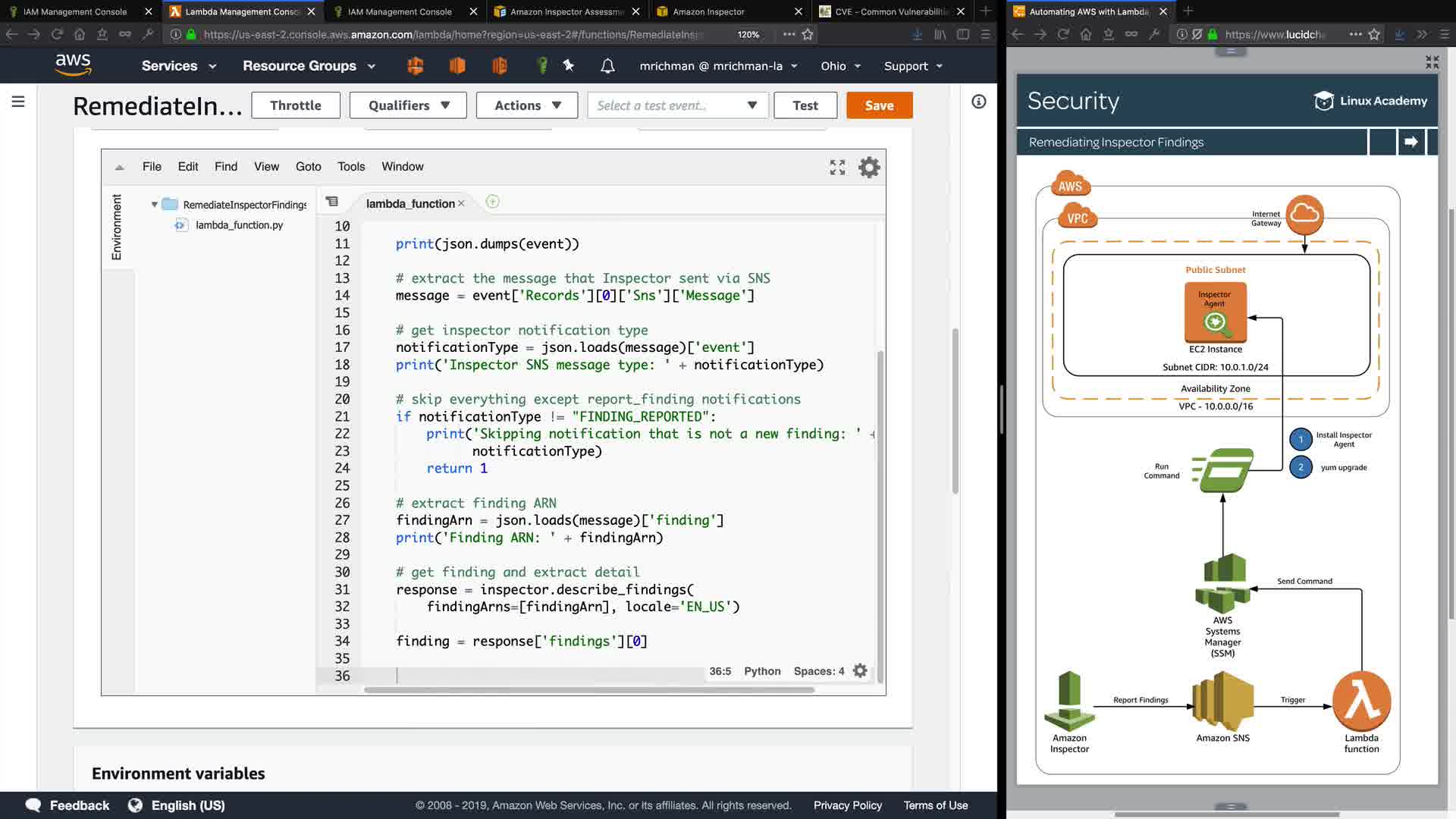The image size is (1456, 819).
Task: Open the status bar gear settings icon
Action: [860, 671]
